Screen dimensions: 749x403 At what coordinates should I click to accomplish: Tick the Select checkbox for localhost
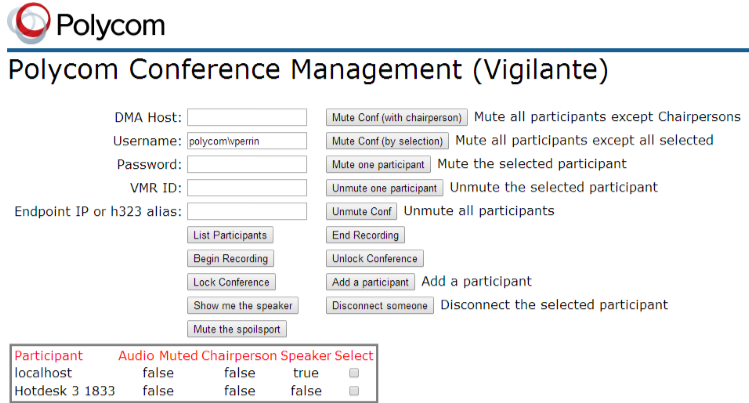354,373
